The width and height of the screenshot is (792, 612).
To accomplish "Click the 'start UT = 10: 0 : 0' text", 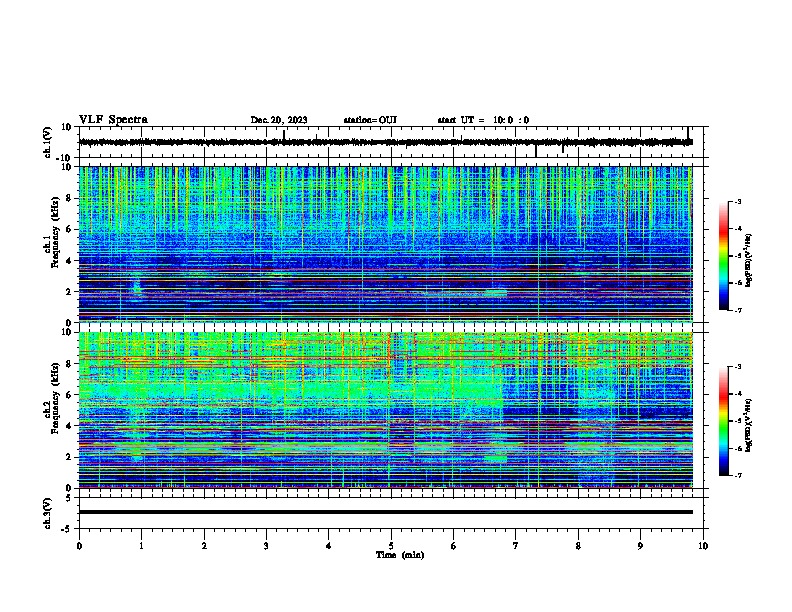I will [x=483, y=120].
